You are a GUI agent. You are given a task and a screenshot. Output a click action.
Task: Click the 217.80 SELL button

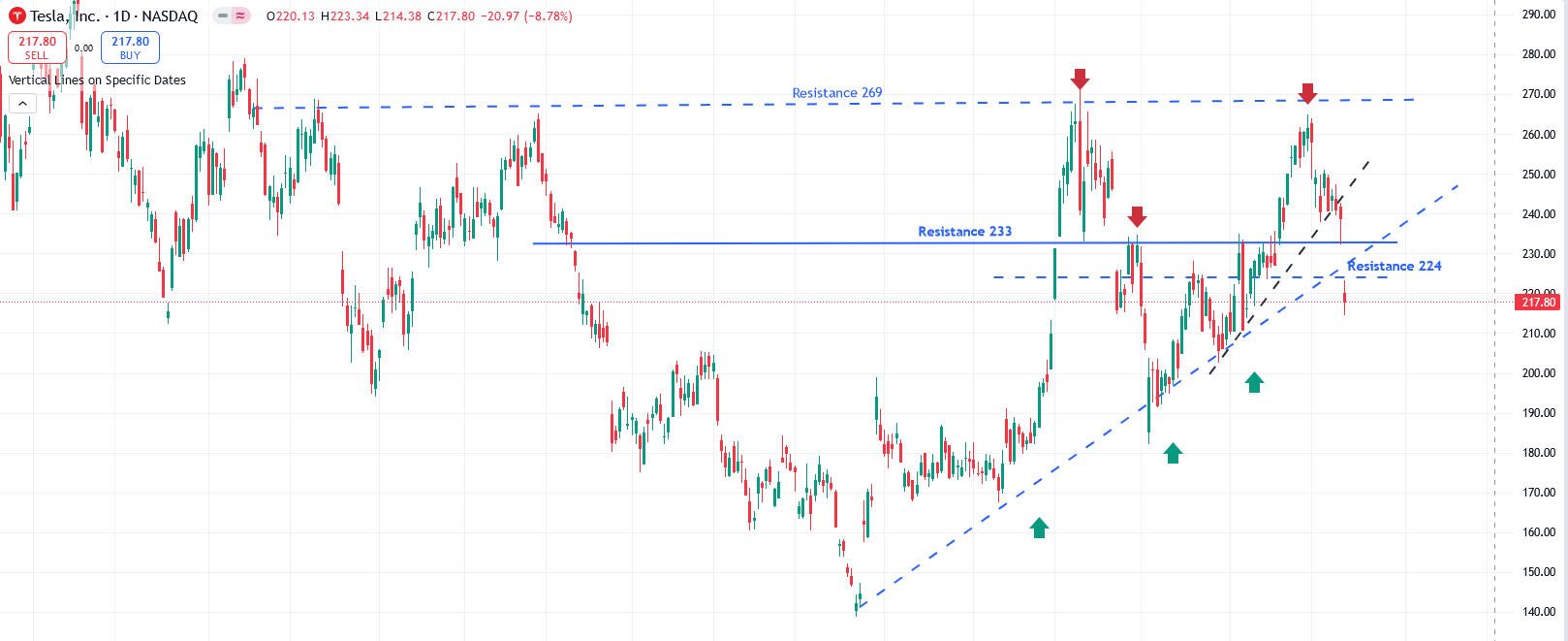coord(37,48)
